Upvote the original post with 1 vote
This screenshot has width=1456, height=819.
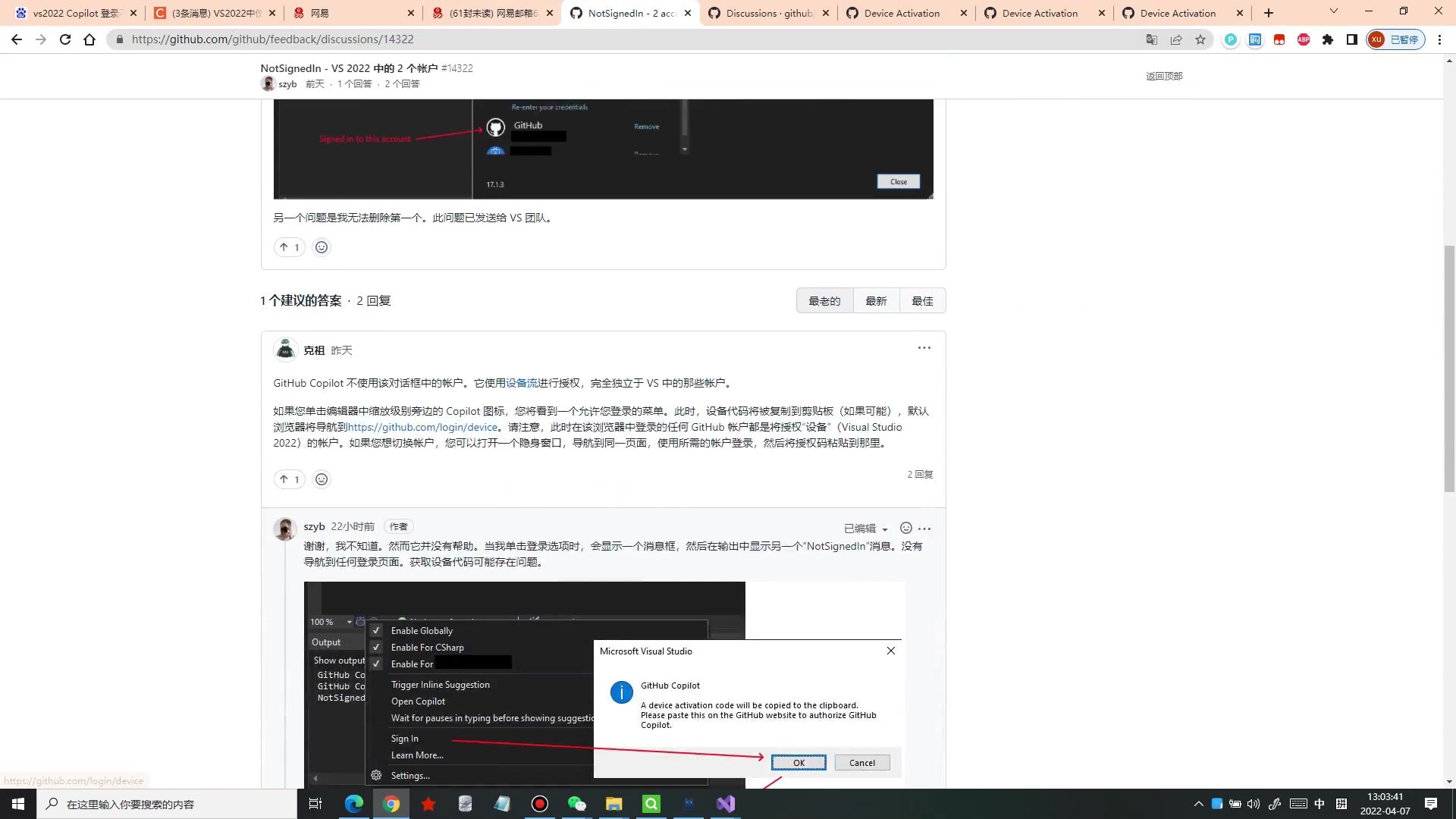click(x=290, y=247)
